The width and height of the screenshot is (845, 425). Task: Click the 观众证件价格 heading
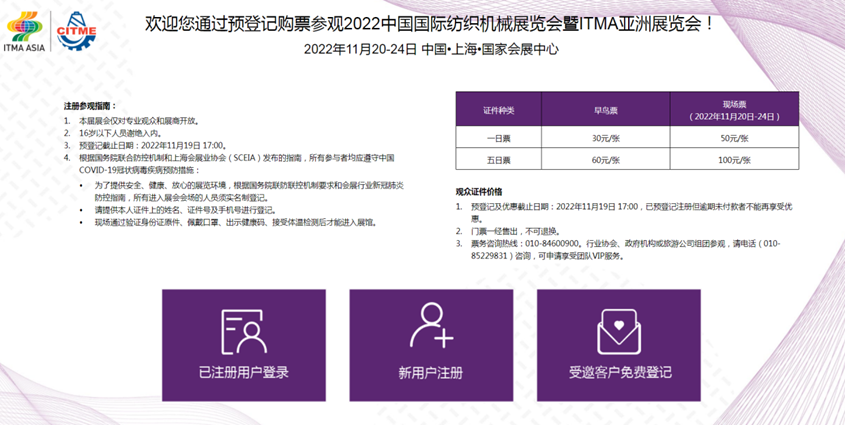coord(486,190)
